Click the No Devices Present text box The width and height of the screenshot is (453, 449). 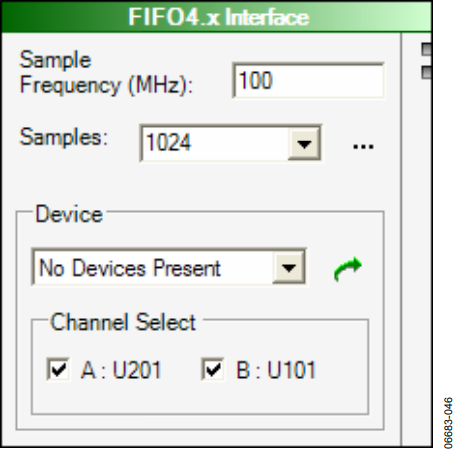pyautogui.click(x=153, y=267)
